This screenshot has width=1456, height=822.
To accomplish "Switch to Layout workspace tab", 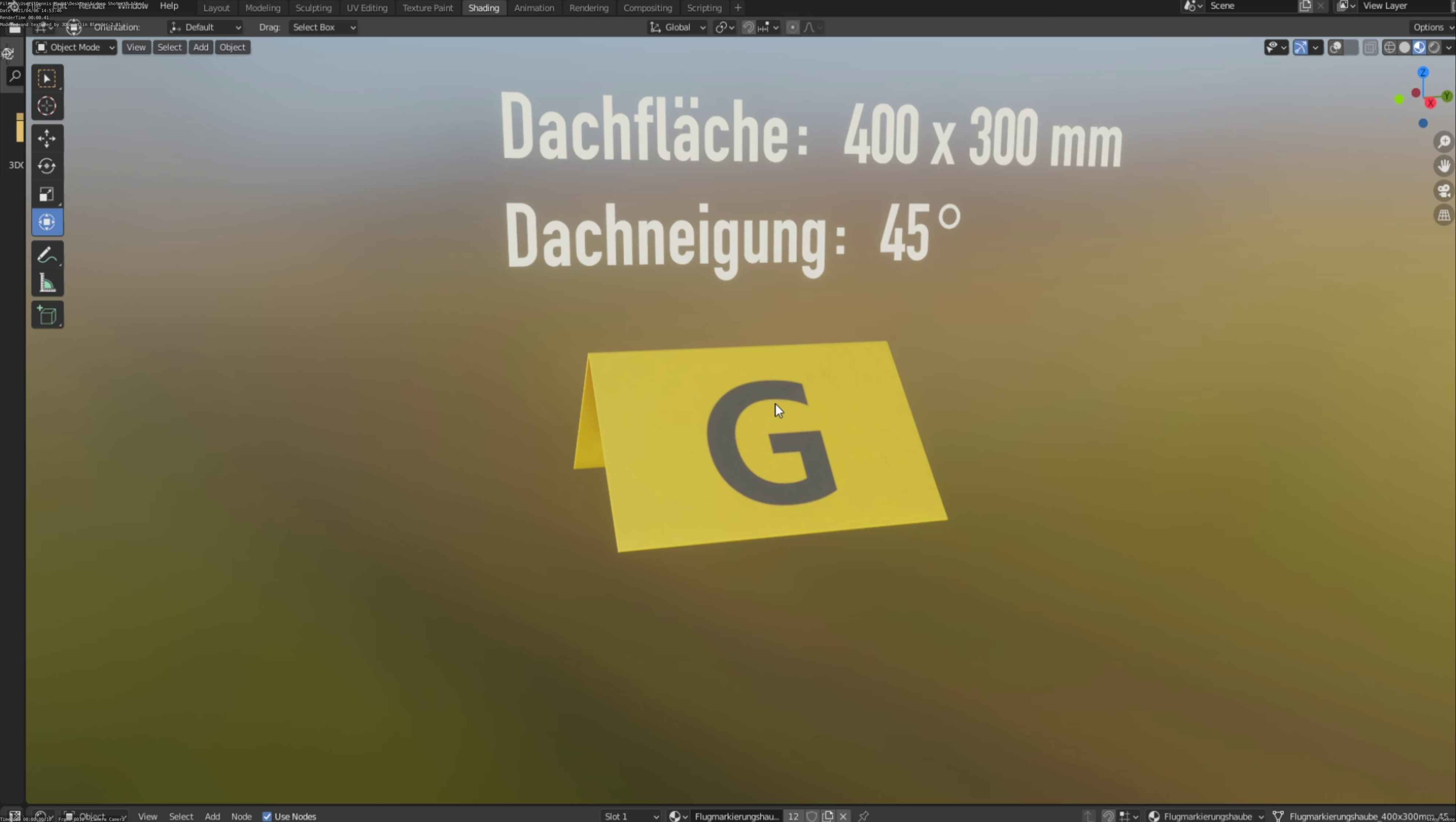I will click(x=217, y=8).
